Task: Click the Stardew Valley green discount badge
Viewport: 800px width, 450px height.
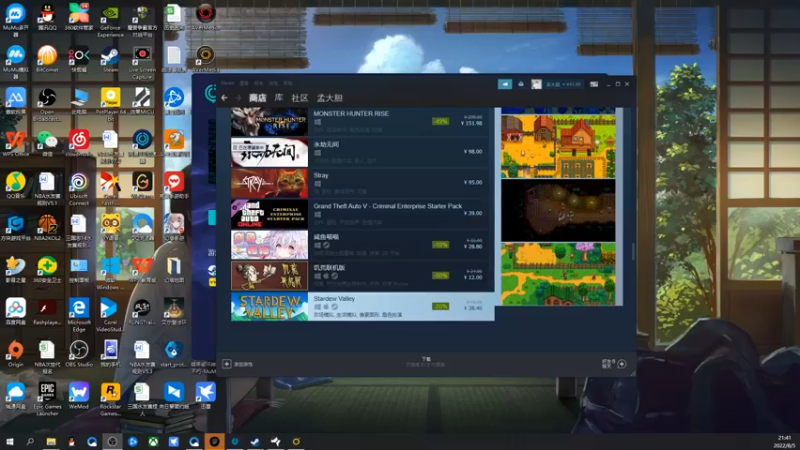Action: [x=440, y=307]
